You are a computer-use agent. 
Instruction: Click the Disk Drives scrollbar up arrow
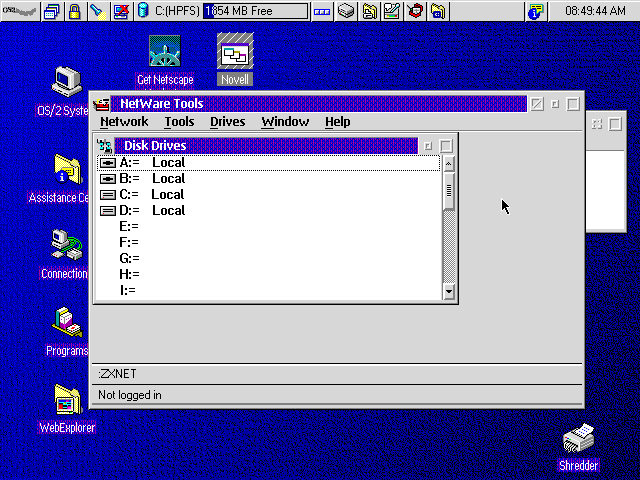[x=449, y=164]
